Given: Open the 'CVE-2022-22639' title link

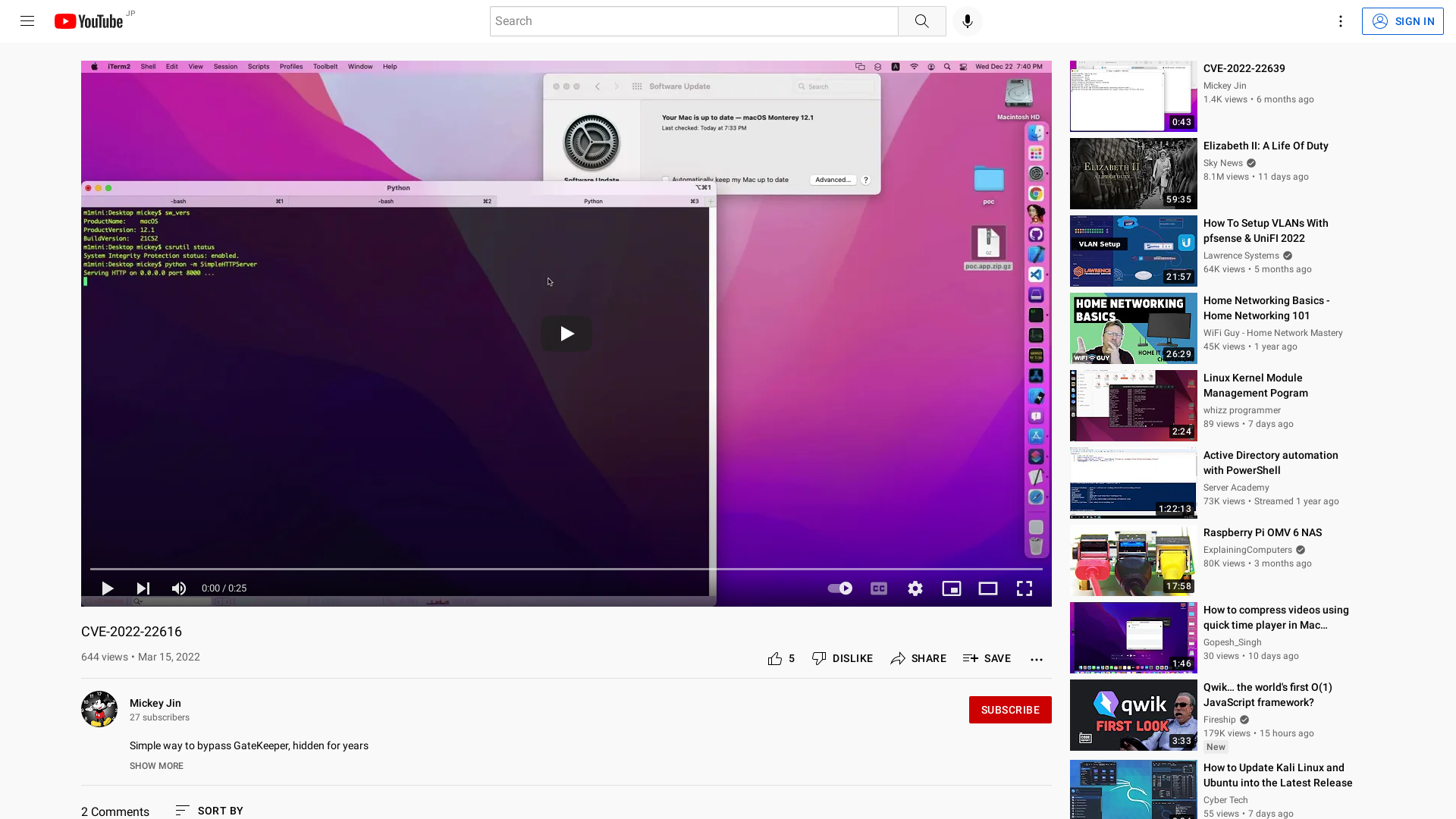Looking at the screenshot, I should pos(1244,68).
